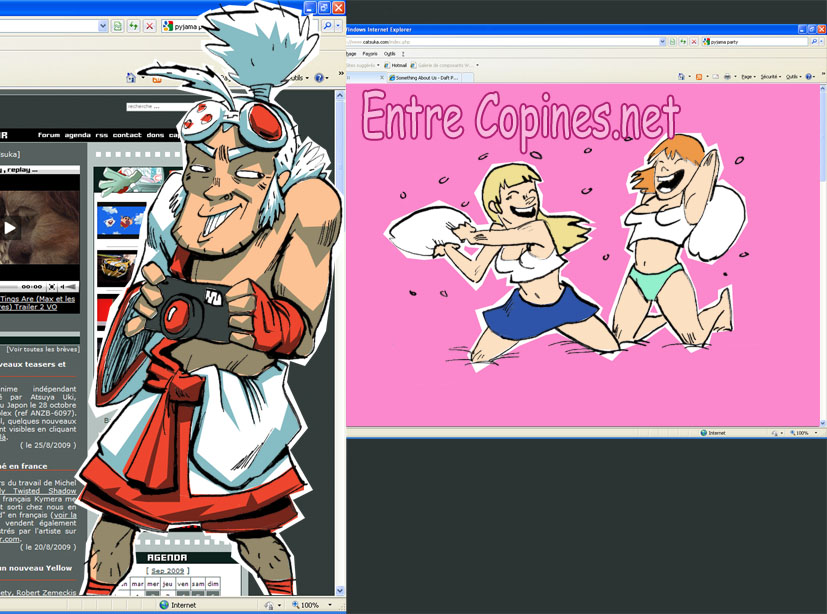827x614 pixels.
Task: Click the mail icon in right window
Action: click(x=716, y=76)
